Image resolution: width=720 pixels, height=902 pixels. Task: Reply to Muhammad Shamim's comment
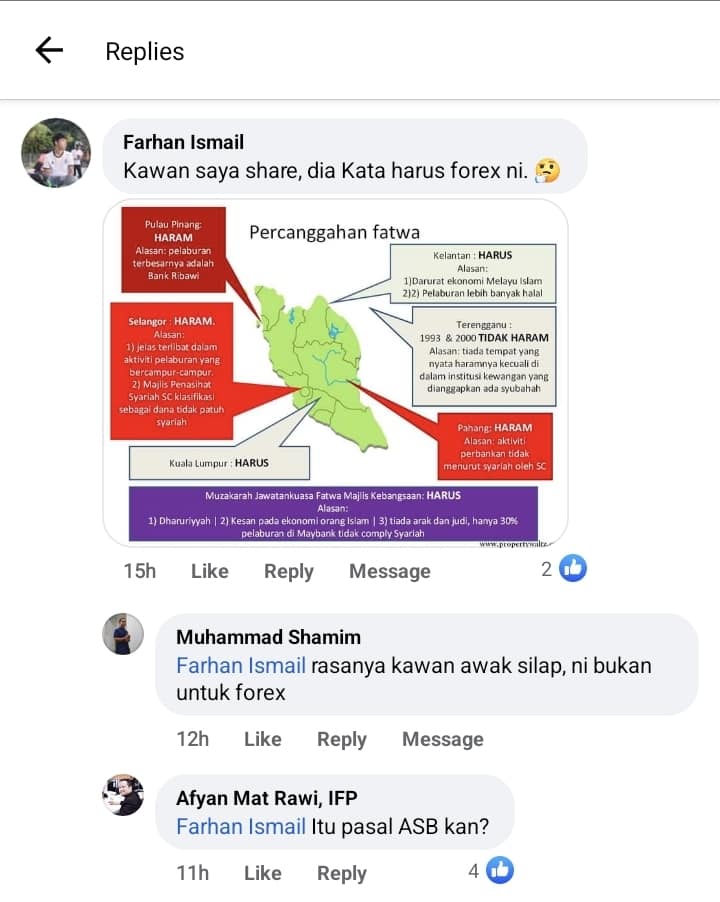click(342, 739)
